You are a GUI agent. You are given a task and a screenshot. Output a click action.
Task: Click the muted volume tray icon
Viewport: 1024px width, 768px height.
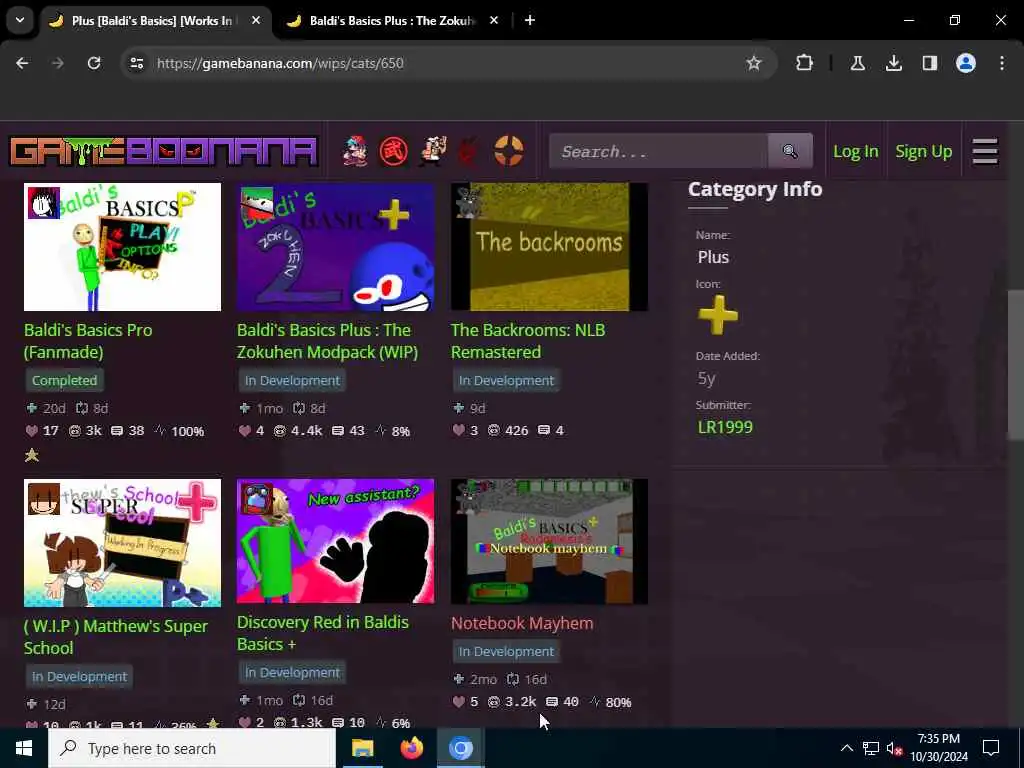pyautogui.click(x=894, y=748)
